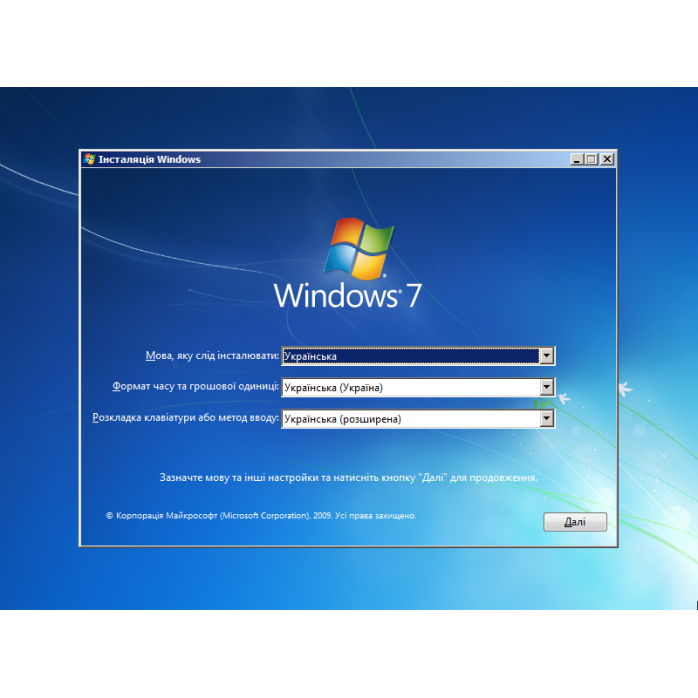698x698 pixels.
Task: Click the Далі button to continue
Action: pyautogui.click(x=575, y=522)
